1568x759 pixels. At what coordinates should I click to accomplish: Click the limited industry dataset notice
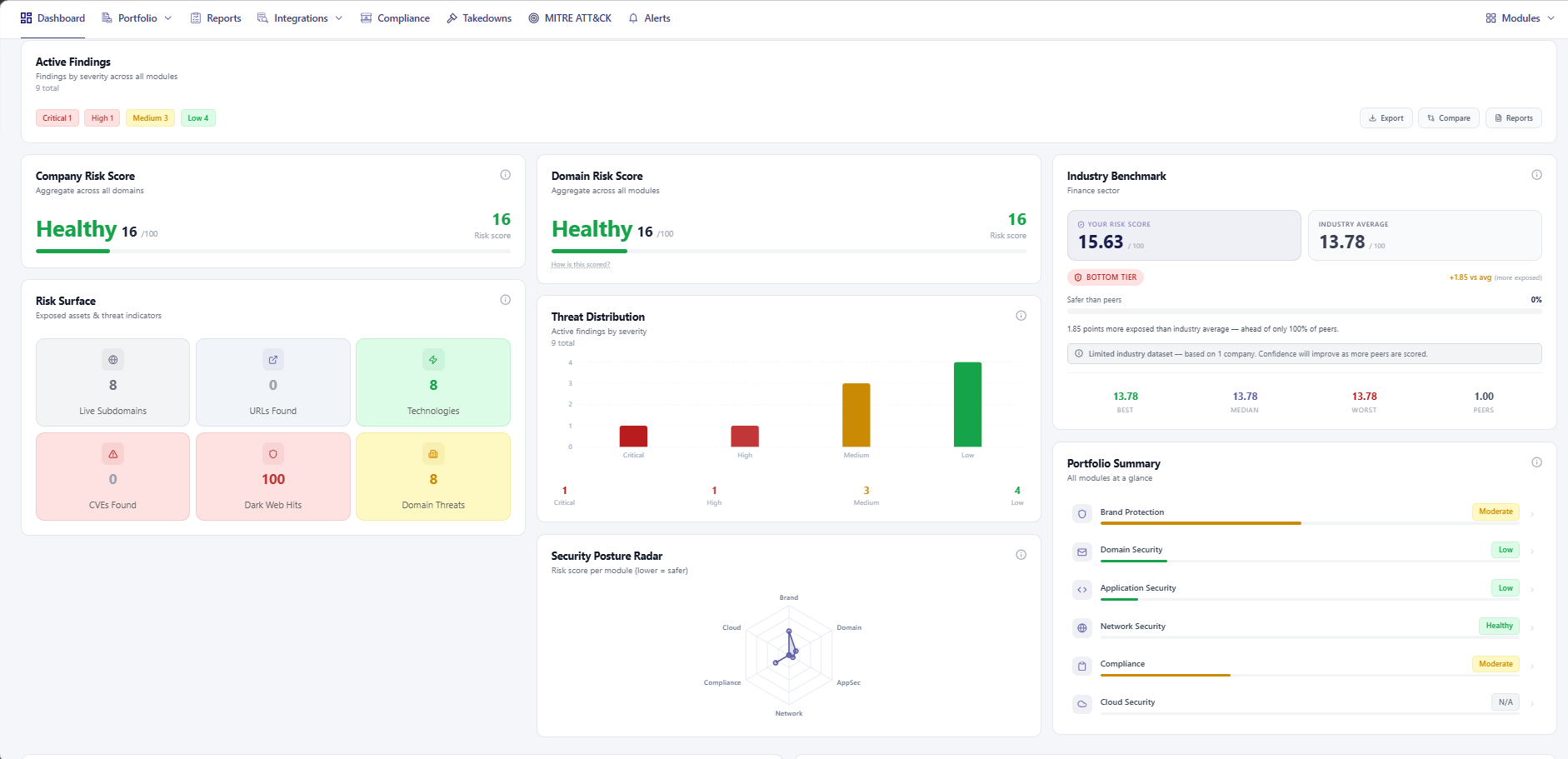pyautogui.click(x=1305, y=354)
